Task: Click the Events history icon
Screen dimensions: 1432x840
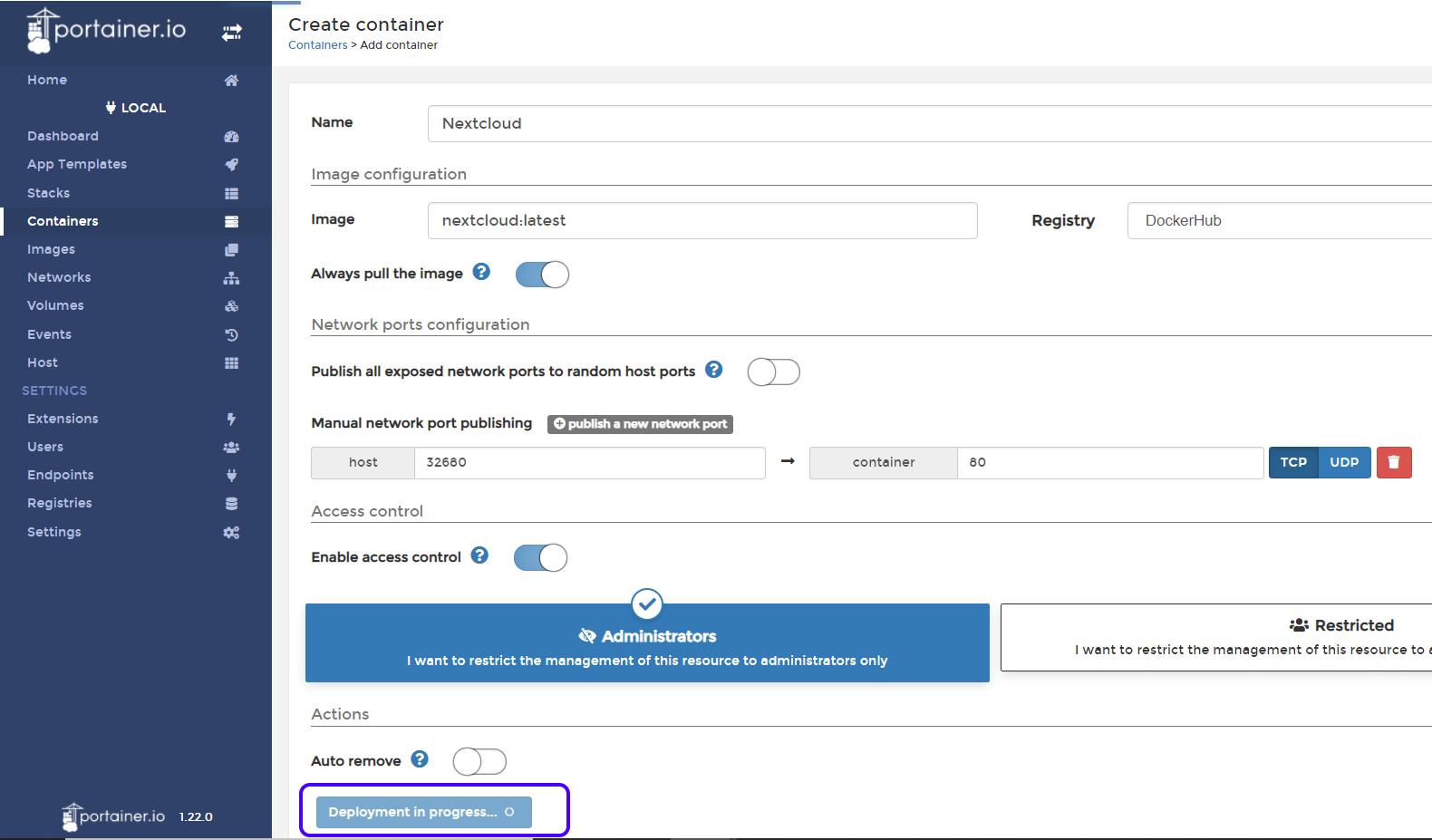Action: (x=231, y=334)
